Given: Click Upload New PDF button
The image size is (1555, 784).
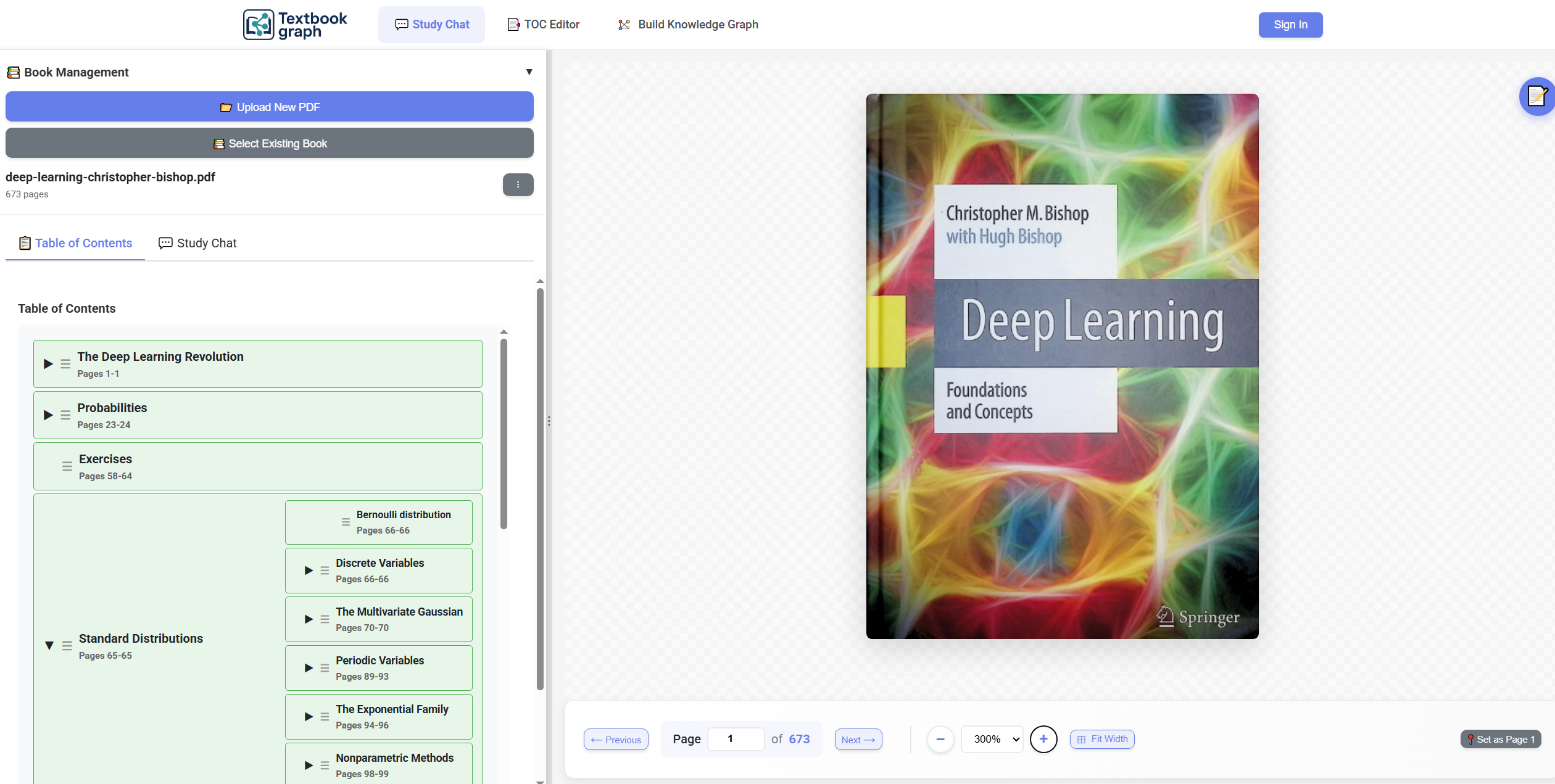Looking at the screenshot, I should (x=270, y=107).
